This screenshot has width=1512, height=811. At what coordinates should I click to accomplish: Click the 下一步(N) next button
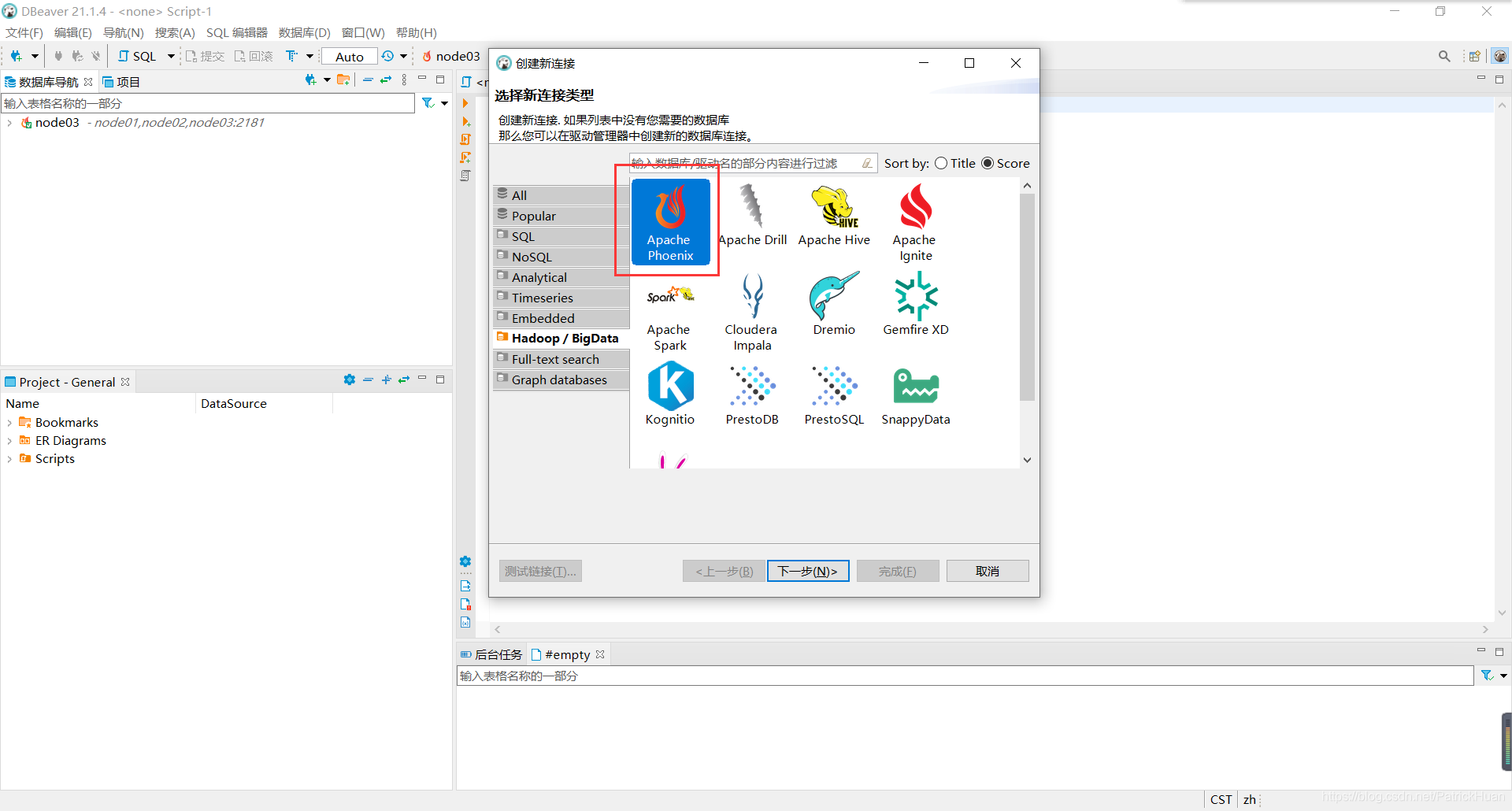coord(808,571)
